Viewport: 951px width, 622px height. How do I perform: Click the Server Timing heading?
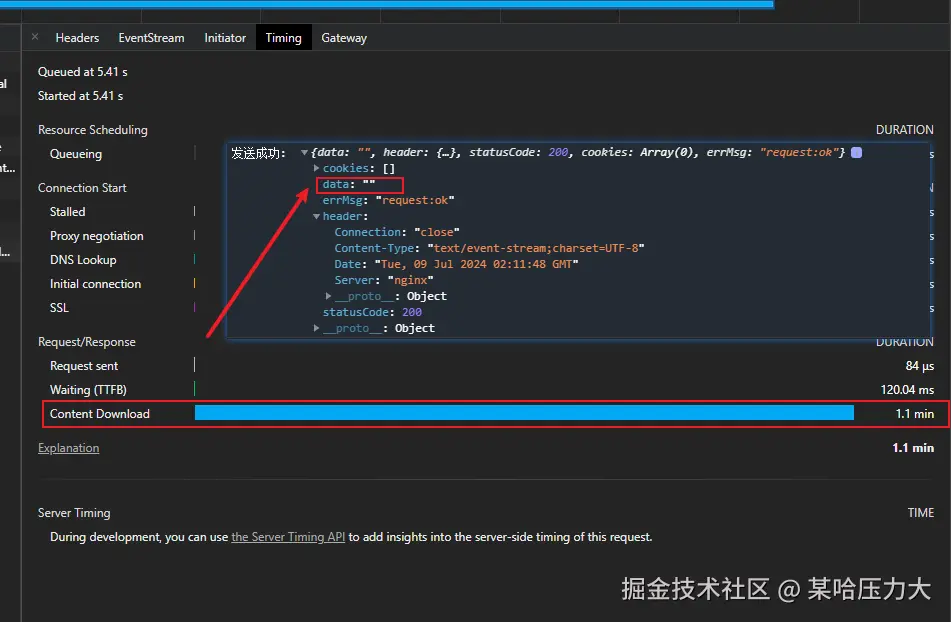pyautogui.click(x=74, y=513)
